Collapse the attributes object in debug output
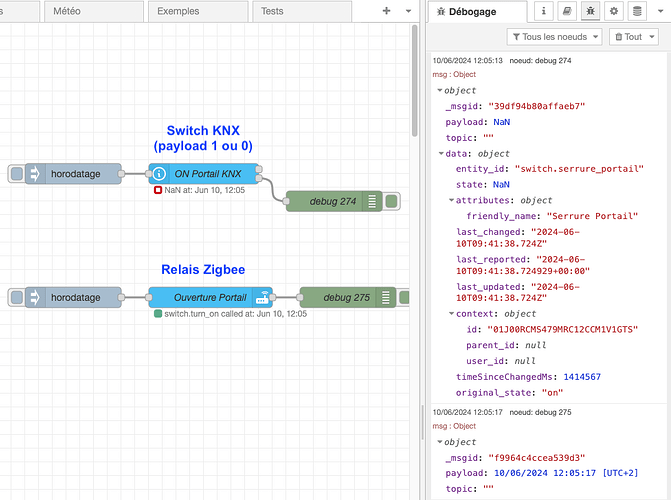Viewport: 671px width, 500px height. point(451,200)
